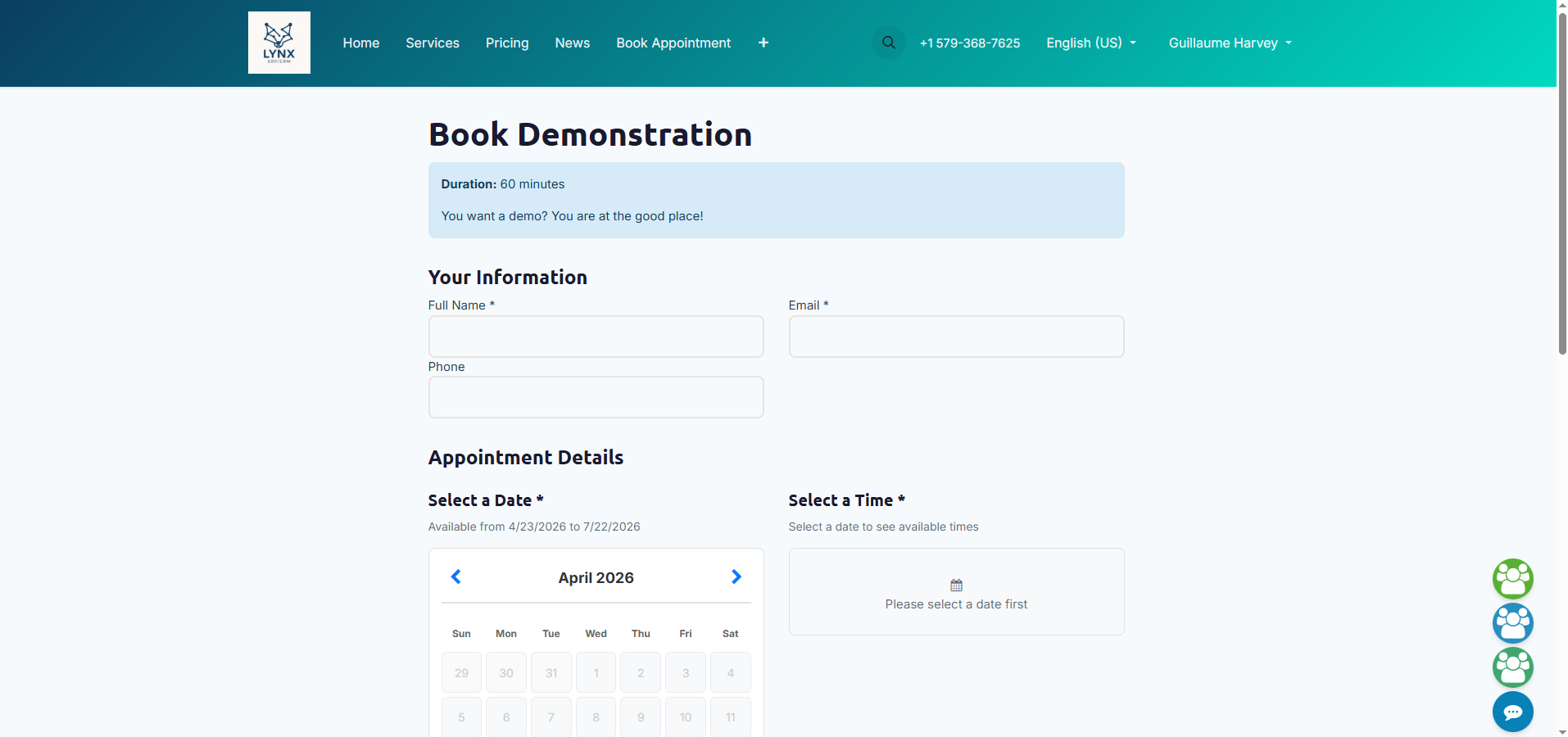1568x737 pixels.
Task: Open the English (US) language dropdown
Action: [x=1090, y=43]
